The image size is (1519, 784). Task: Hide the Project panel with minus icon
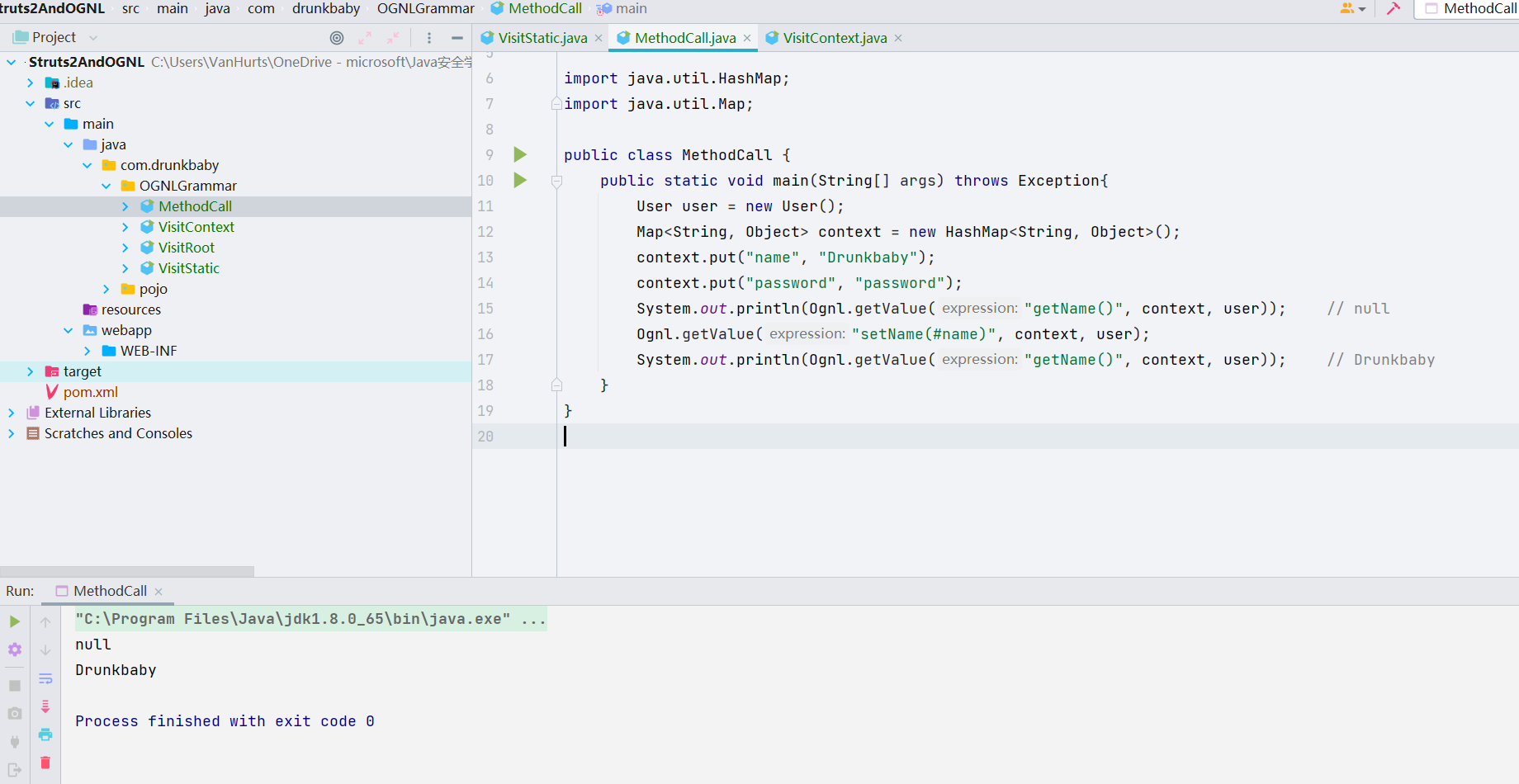tap(457, 38)
